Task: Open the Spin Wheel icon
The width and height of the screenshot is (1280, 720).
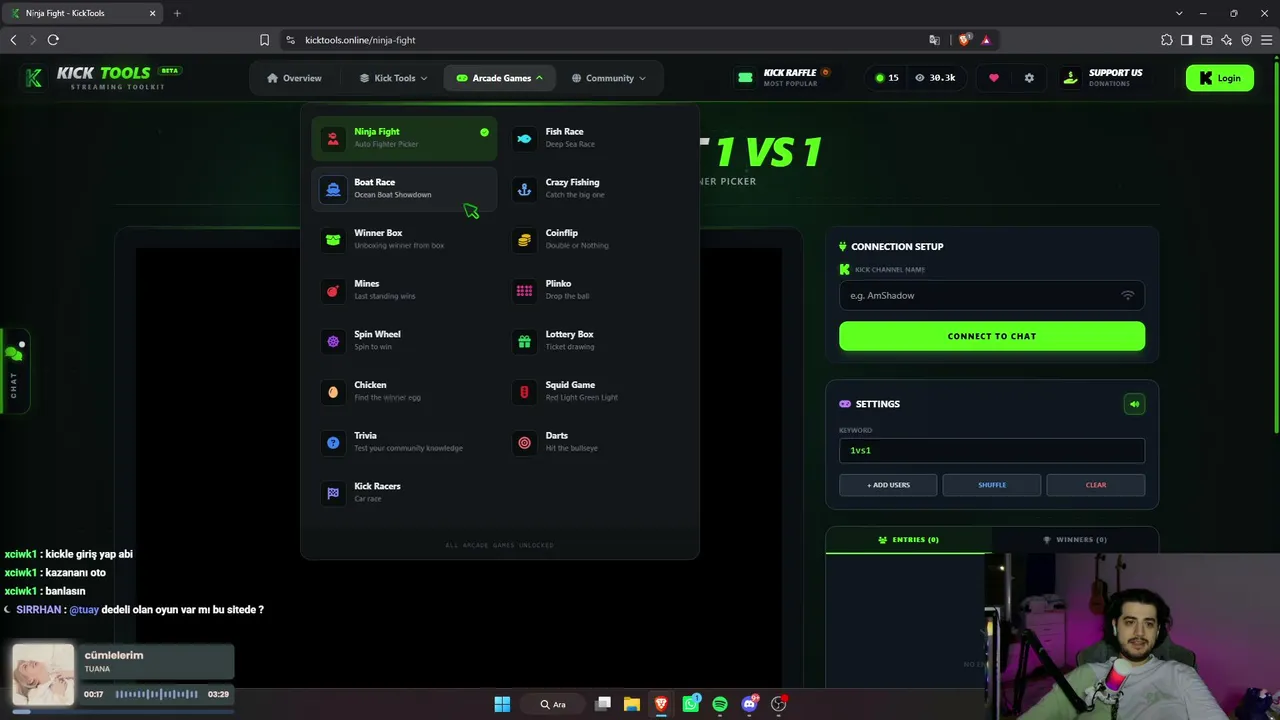Action: pos(333,341)
